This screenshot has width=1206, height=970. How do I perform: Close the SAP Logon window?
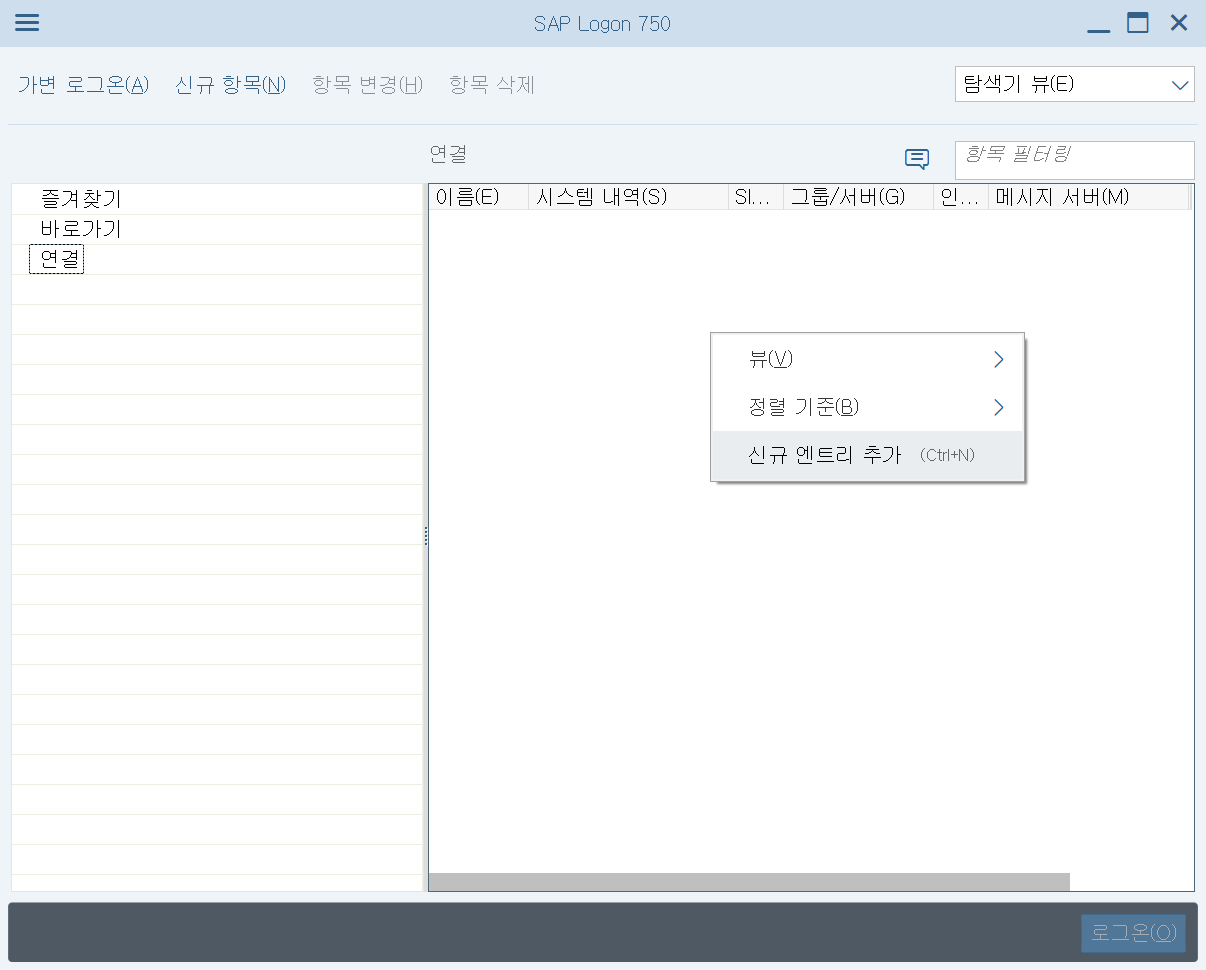[1179, 23]
